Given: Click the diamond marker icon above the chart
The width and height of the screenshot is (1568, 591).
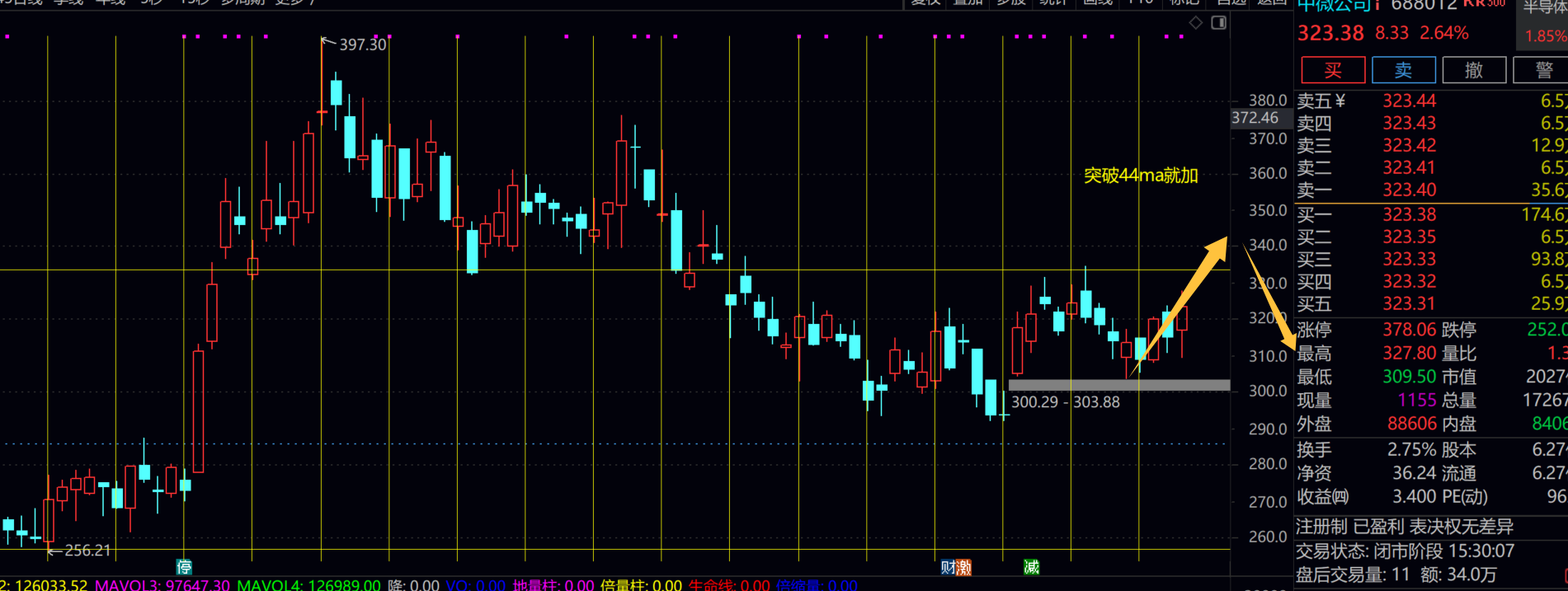Looking at the screenshot, I should (1195, 23).
